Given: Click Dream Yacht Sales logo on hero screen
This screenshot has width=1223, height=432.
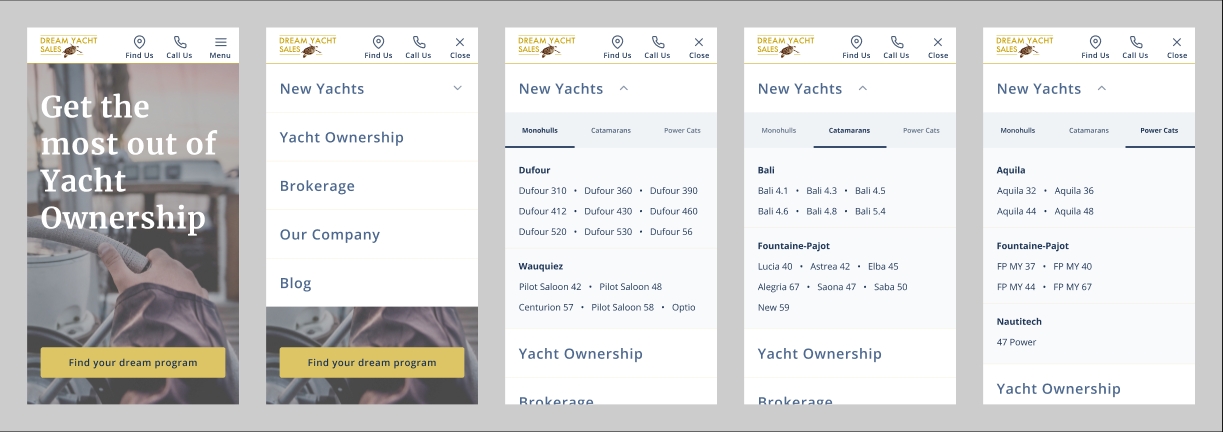Looking at the screenshot, I should click(62, 46).
